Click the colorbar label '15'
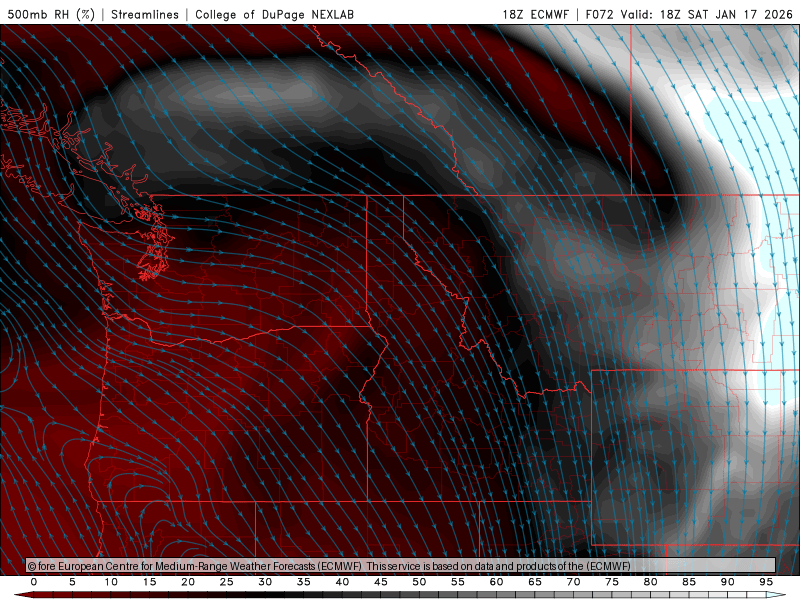The image size is (800, 600). pyautogui.click(x=149, y=582)
